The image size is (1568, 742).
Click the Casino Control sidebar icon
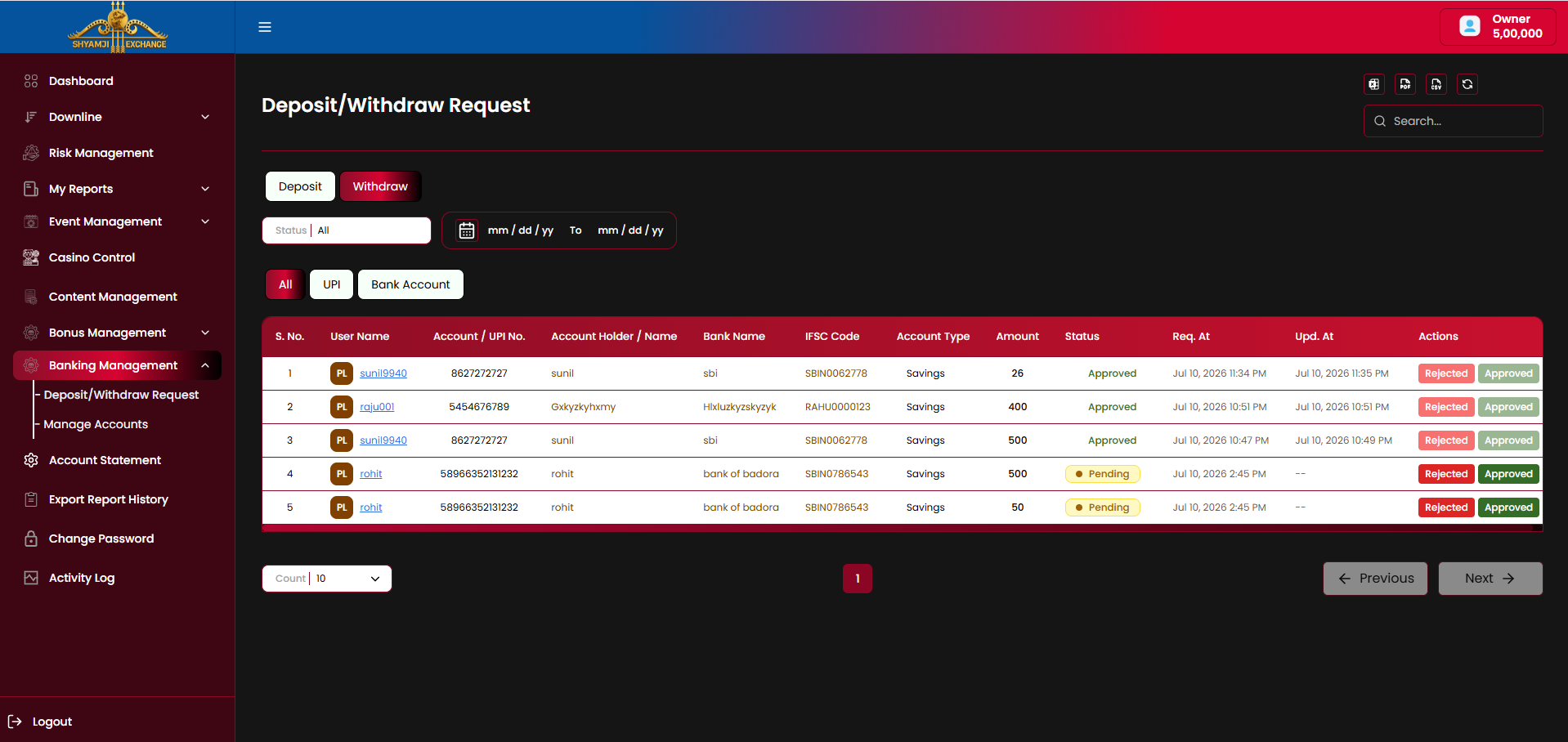pyautogui.click(x=31, y=257)
